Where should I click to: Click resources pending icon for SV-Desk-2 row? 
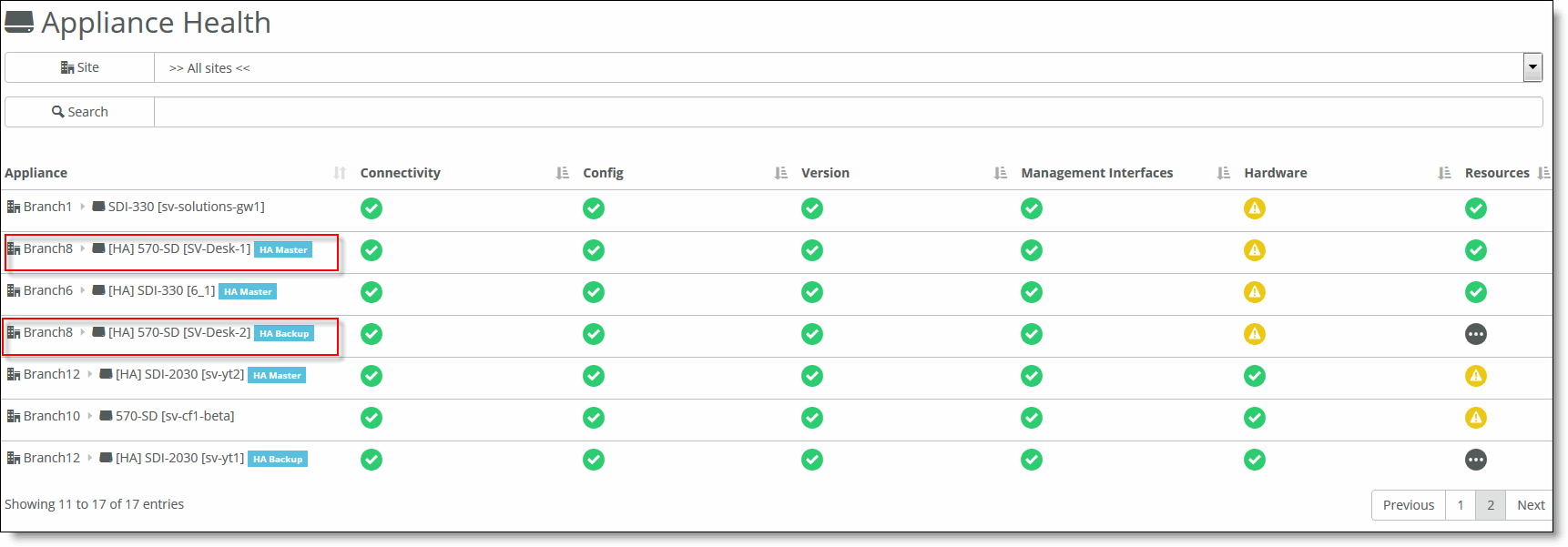[x=1475, y=334]
